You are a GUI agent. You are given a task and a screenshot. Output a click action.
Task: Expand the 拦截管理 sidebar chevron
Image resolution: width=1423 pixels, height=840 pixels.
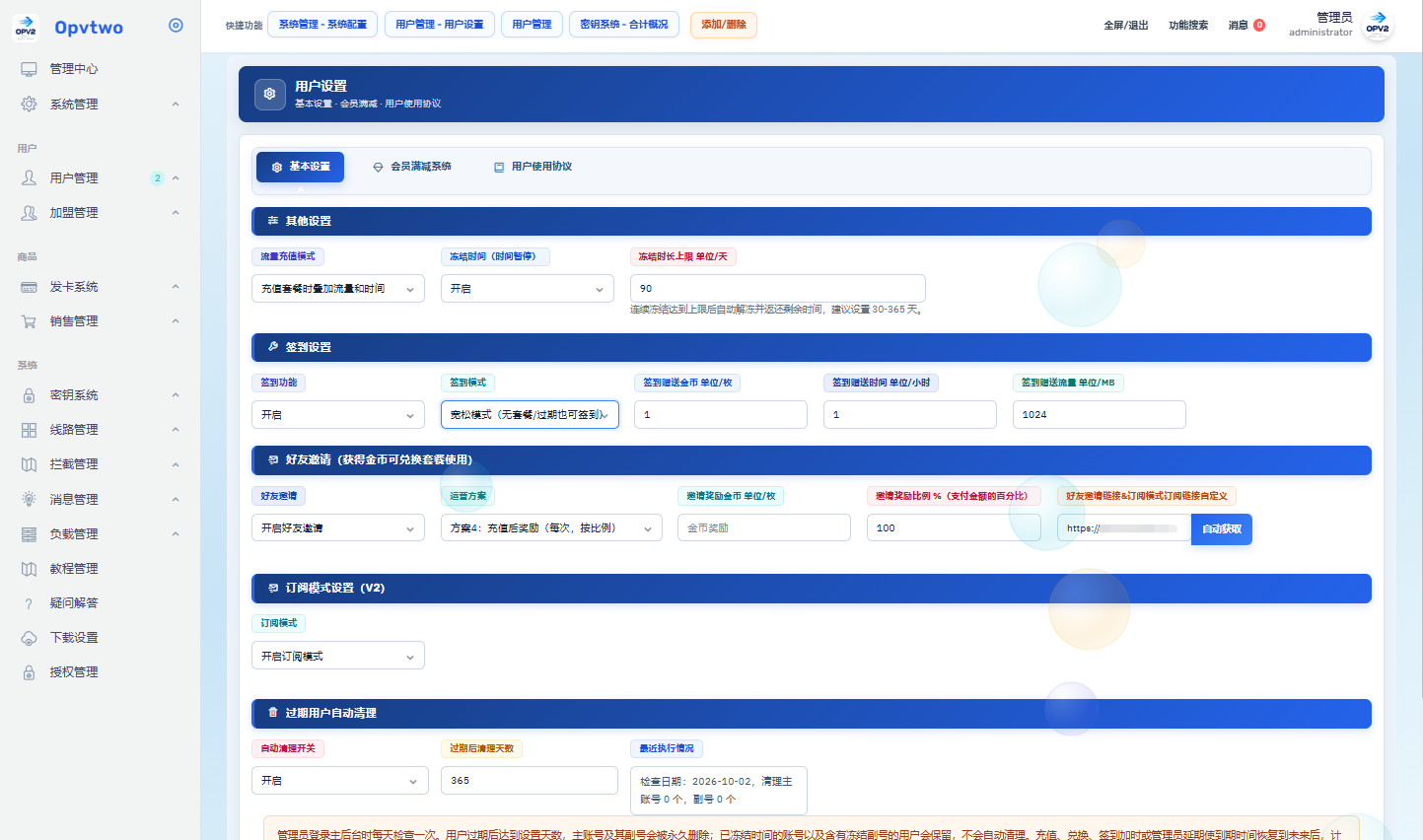[176, 464]
